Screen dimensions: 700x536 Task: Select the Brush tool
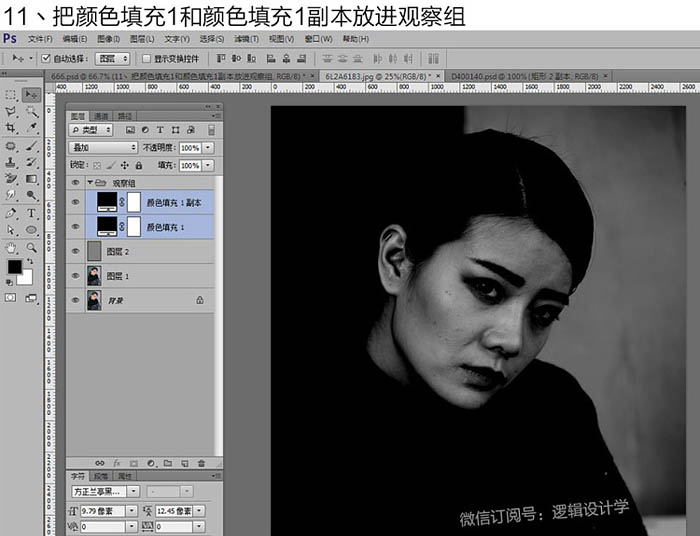[x=31, y=146]
